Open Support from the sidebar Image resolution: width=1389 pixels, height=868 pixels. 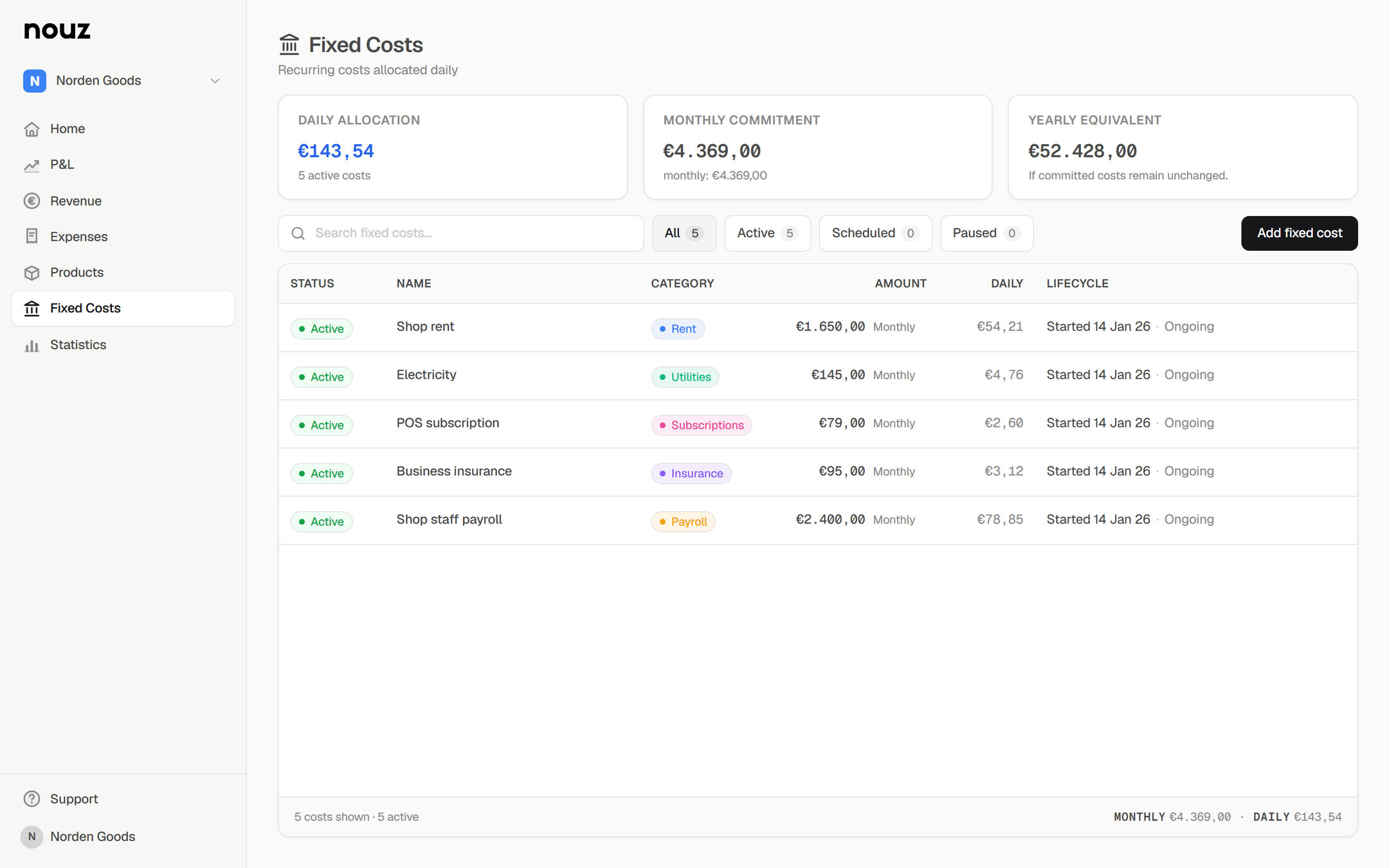[x=123, y=799]
